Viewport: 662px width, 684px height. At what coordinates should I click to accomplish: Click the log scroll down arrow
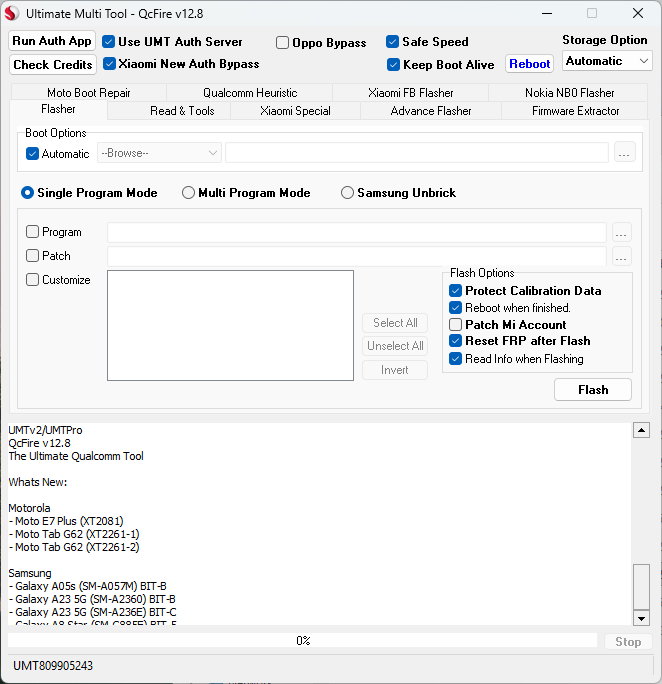(641, 618)
